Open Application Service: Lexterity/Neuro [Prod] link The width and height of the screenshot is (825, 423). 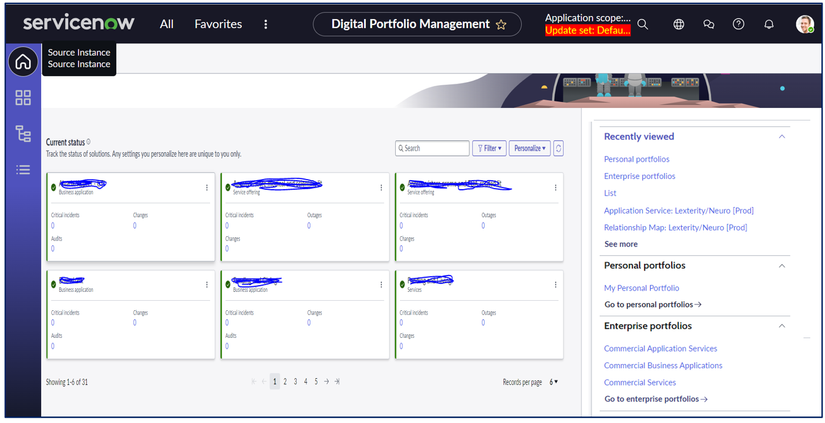click(679, 210)
